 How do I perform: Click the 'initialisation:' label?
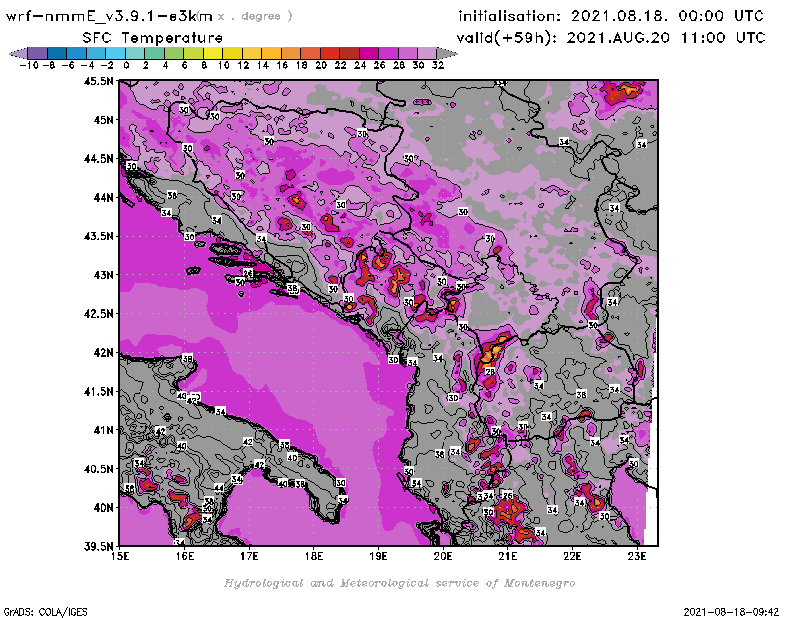[x=509, y=16]
